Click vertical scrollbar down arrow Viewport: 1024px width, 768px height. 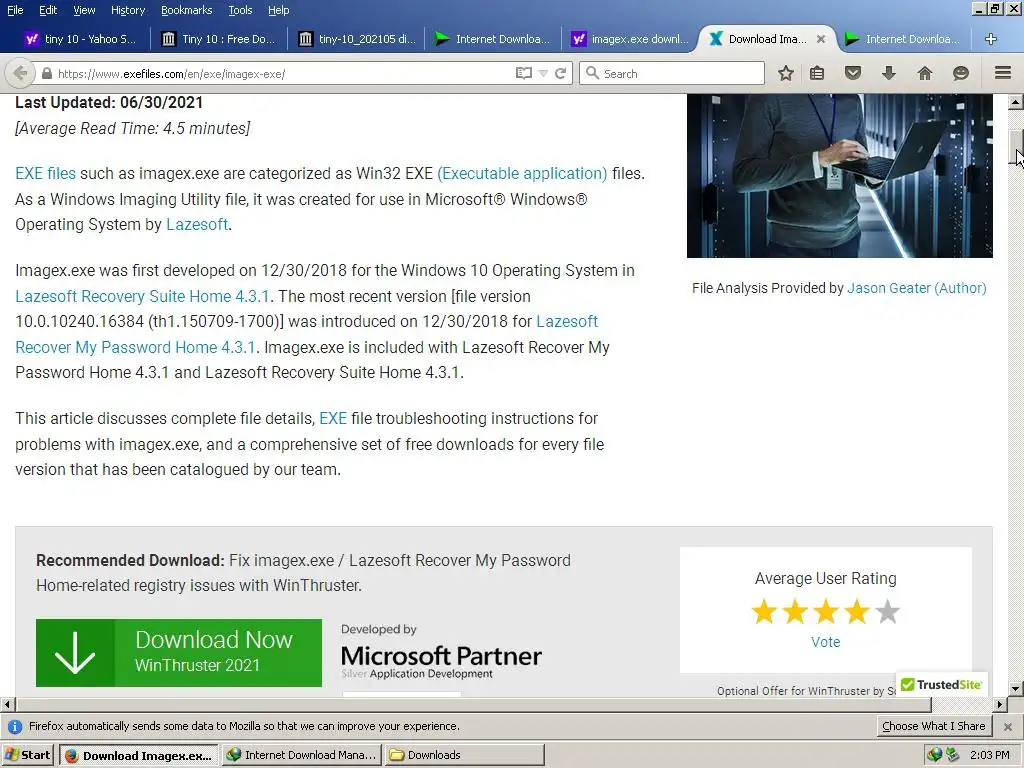tap(1016, 688)
